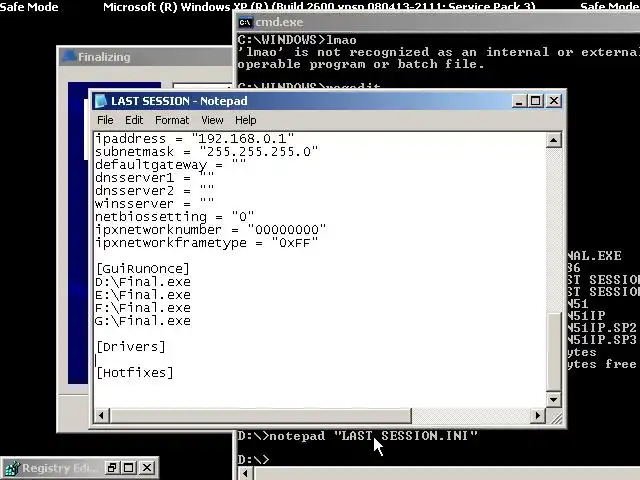640x480 pixels.
Task: Click Notepad vertical scrollbar thumb
Action: tap(553, 351)
